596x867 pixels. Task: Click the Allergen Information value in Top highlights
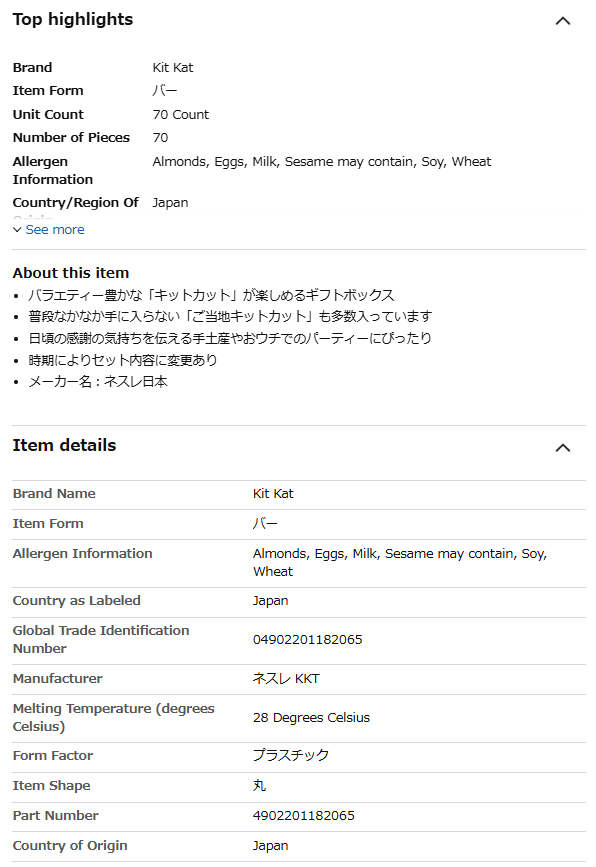322,161
